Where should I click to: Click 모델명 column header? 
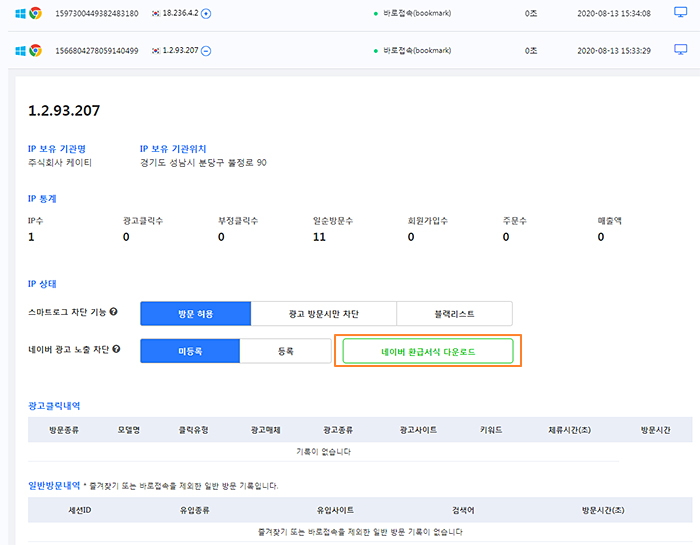pos(129,430)
